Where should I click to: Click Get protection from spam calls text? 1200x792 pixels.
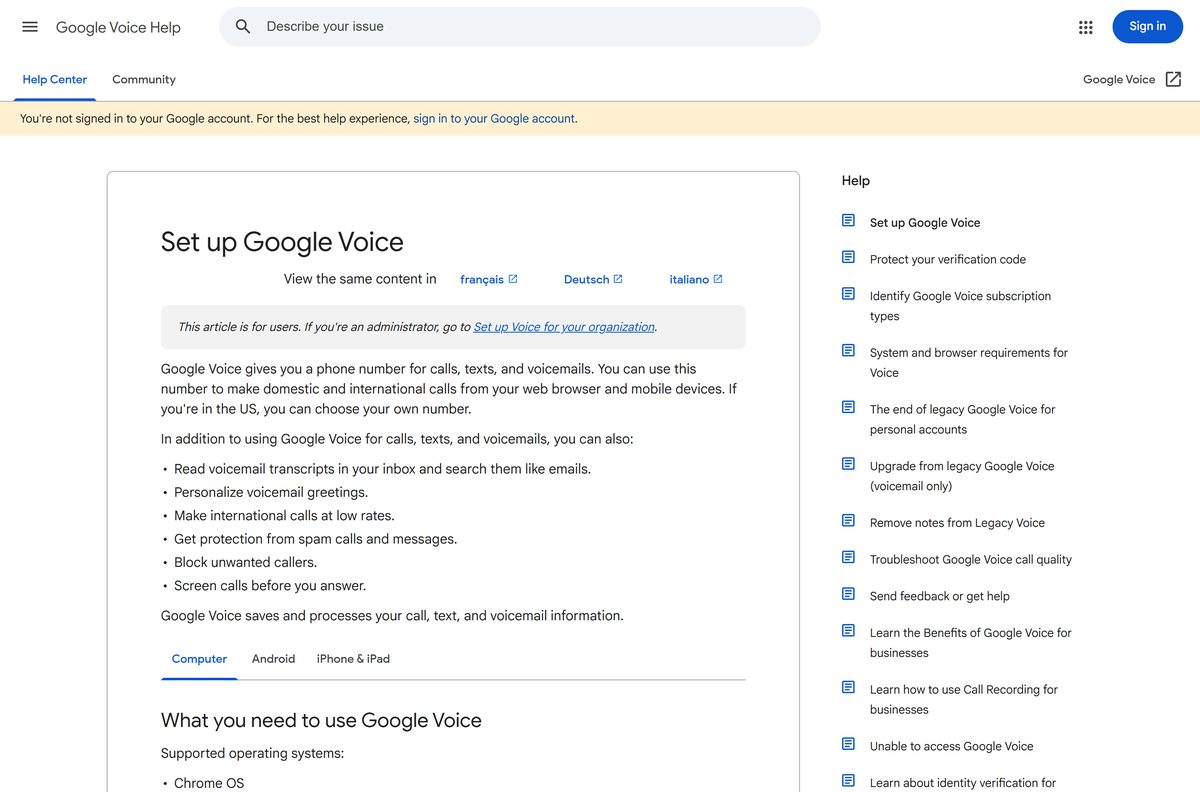click(x=315, y=539)
